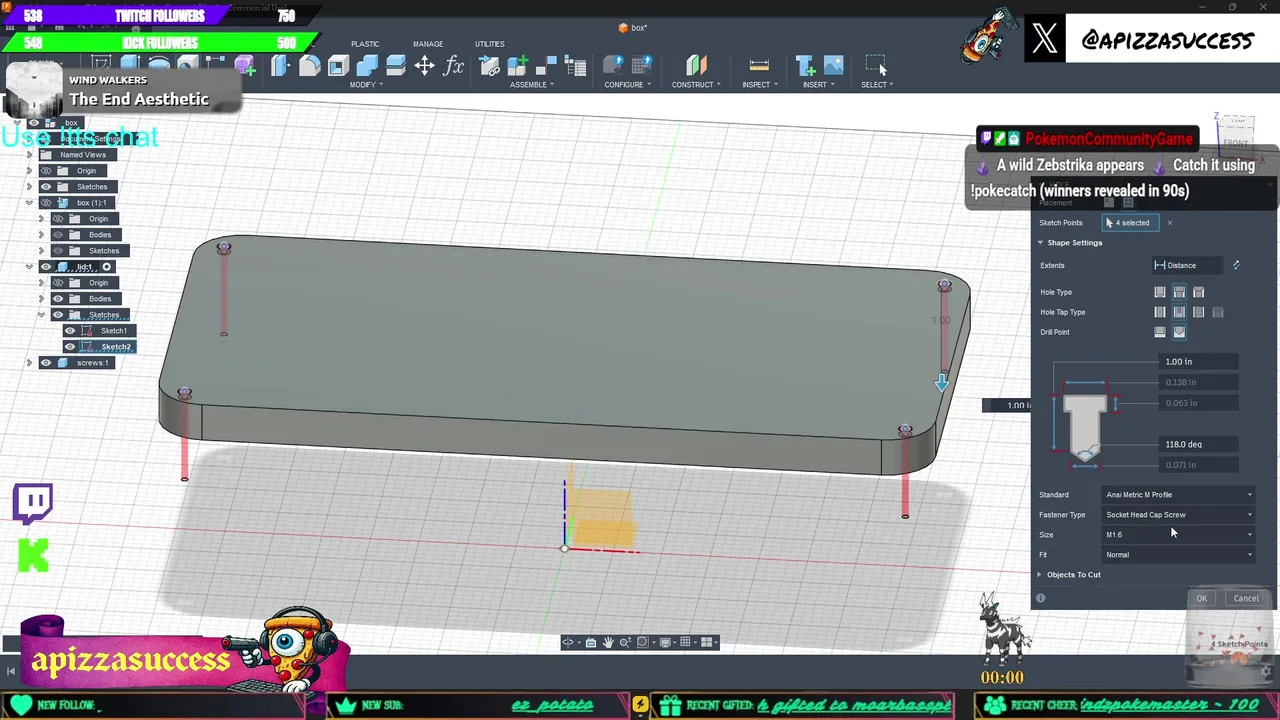
Task: Click the 4 selected Sketch Points button
Action: tap(1130, 223)
